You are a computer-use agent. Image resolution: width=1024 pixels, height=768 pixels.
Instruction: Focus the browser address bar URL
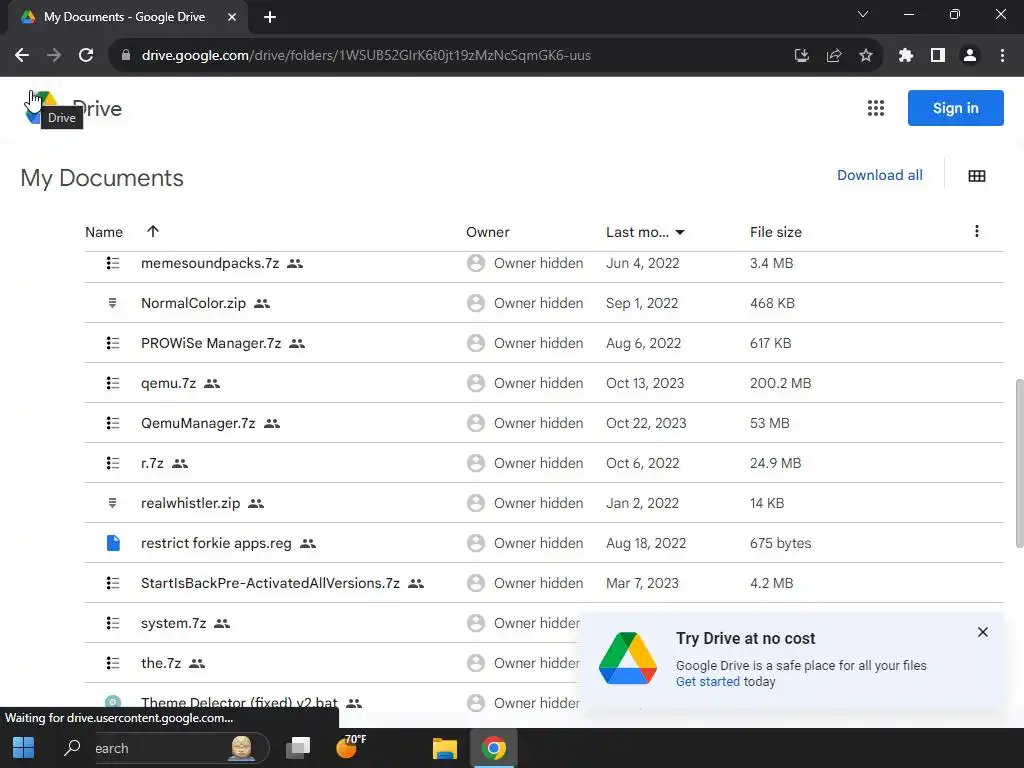tap(366, 56)
